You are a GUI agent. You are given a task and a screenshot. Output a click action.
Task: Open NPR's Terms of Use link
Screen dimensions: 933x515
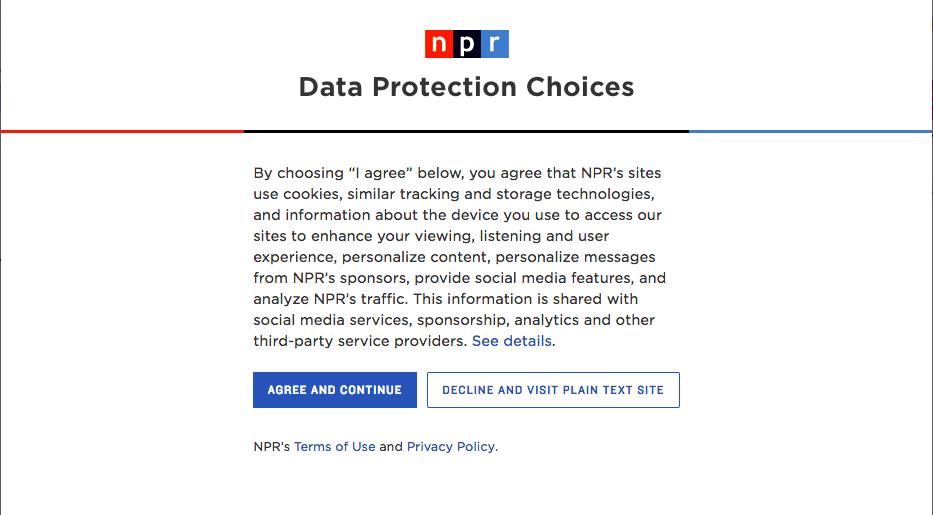[334, 447]
